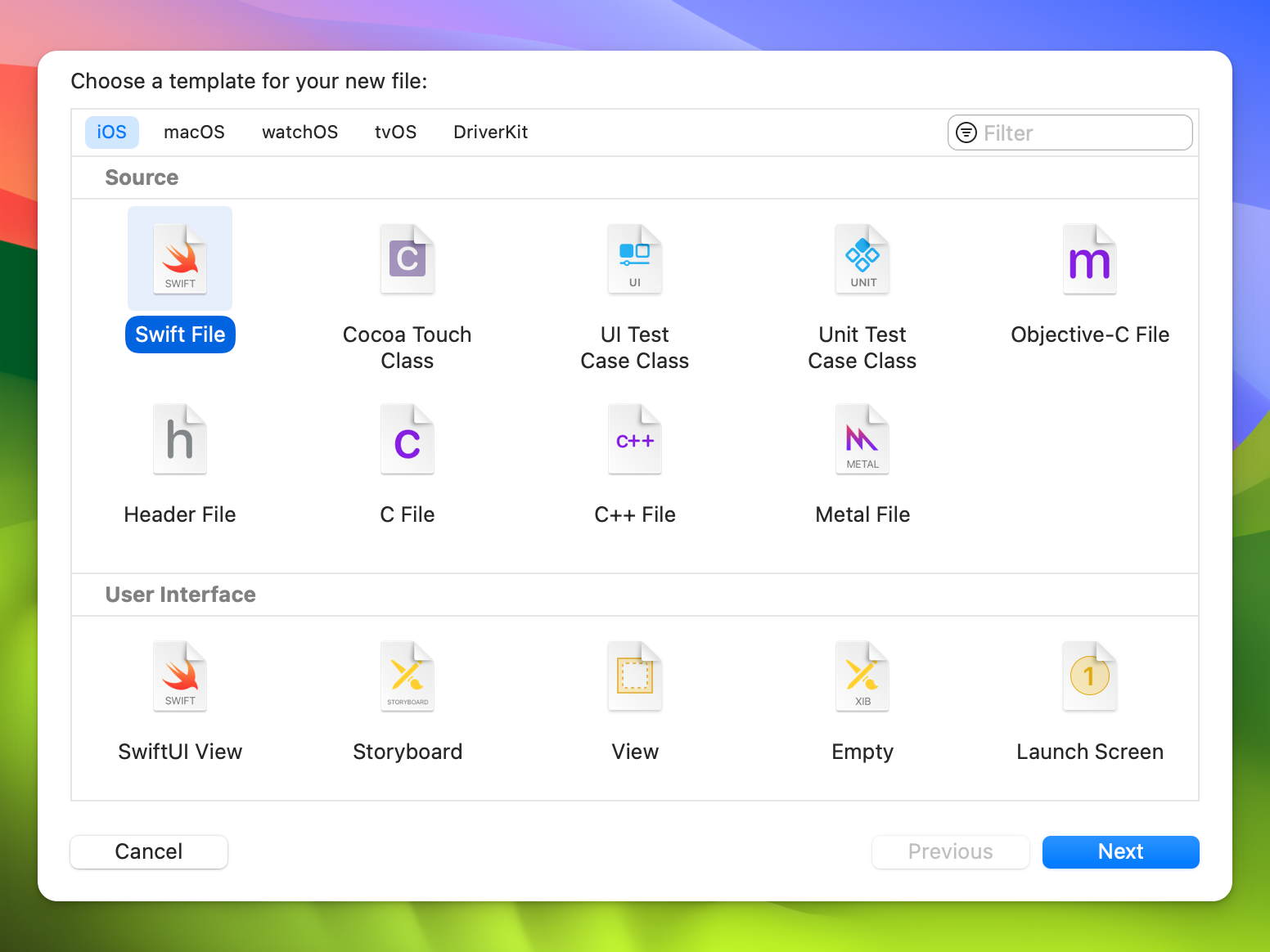Click the "C File" label
Image resolution: width=1270 pixels, height=952 pixels.
pyautogui.click(x=408, y=514)
